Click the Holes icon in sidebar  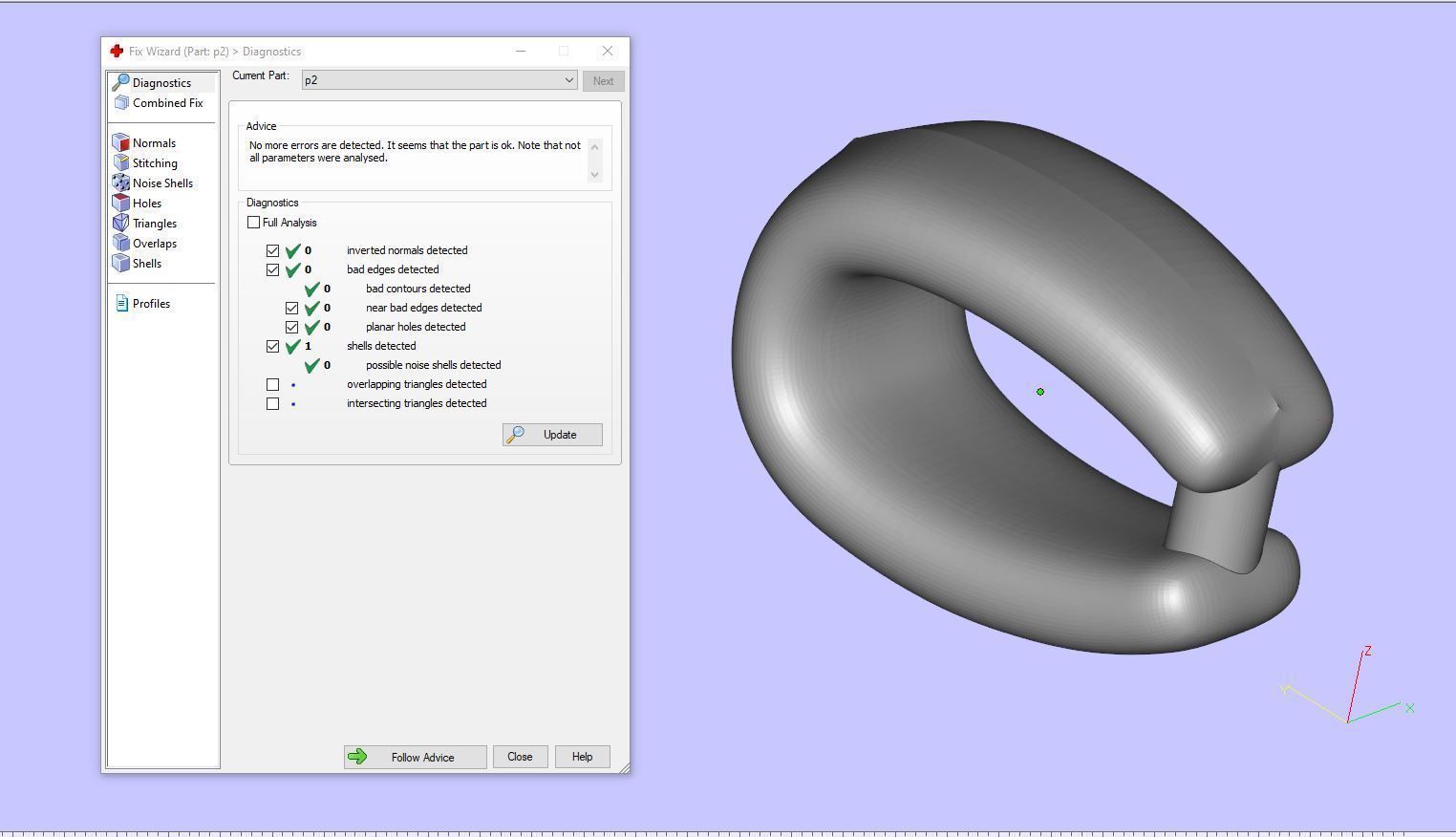[x=120, y=204]
